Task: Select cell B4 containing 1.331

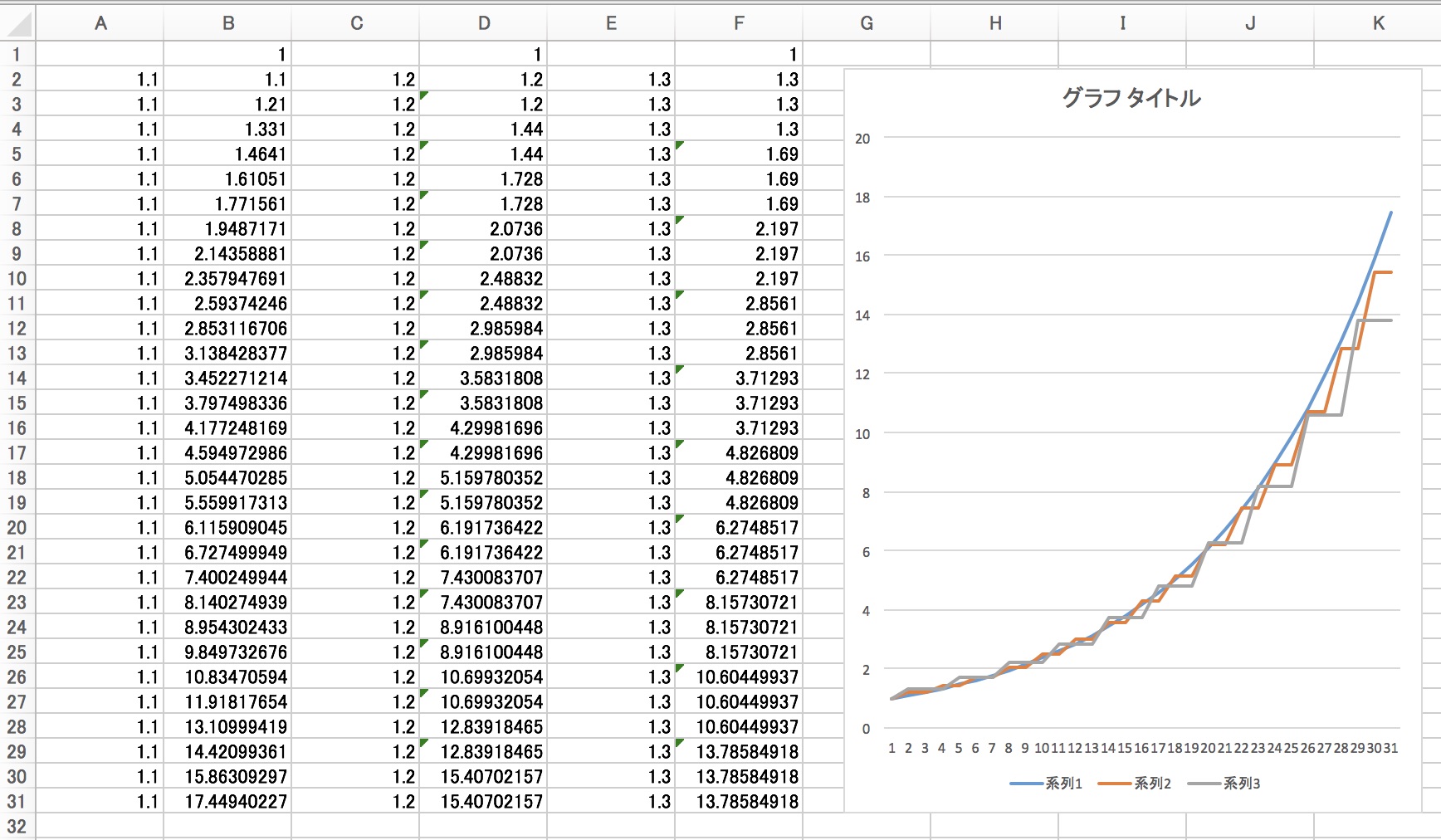Action: (x=228, y=129)
